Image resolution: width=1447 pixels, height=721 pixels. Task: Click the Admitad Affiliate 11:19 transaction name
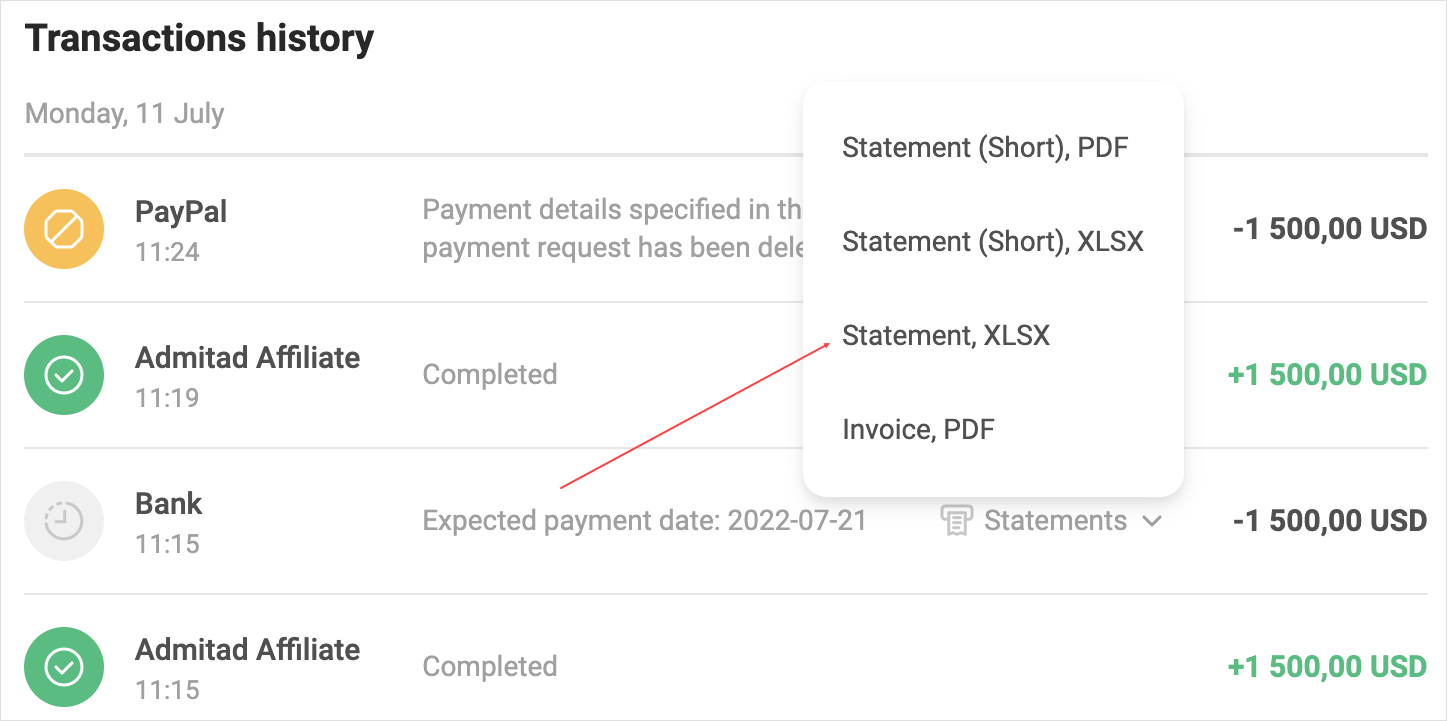pyautogui.click(x=247, y=358)
